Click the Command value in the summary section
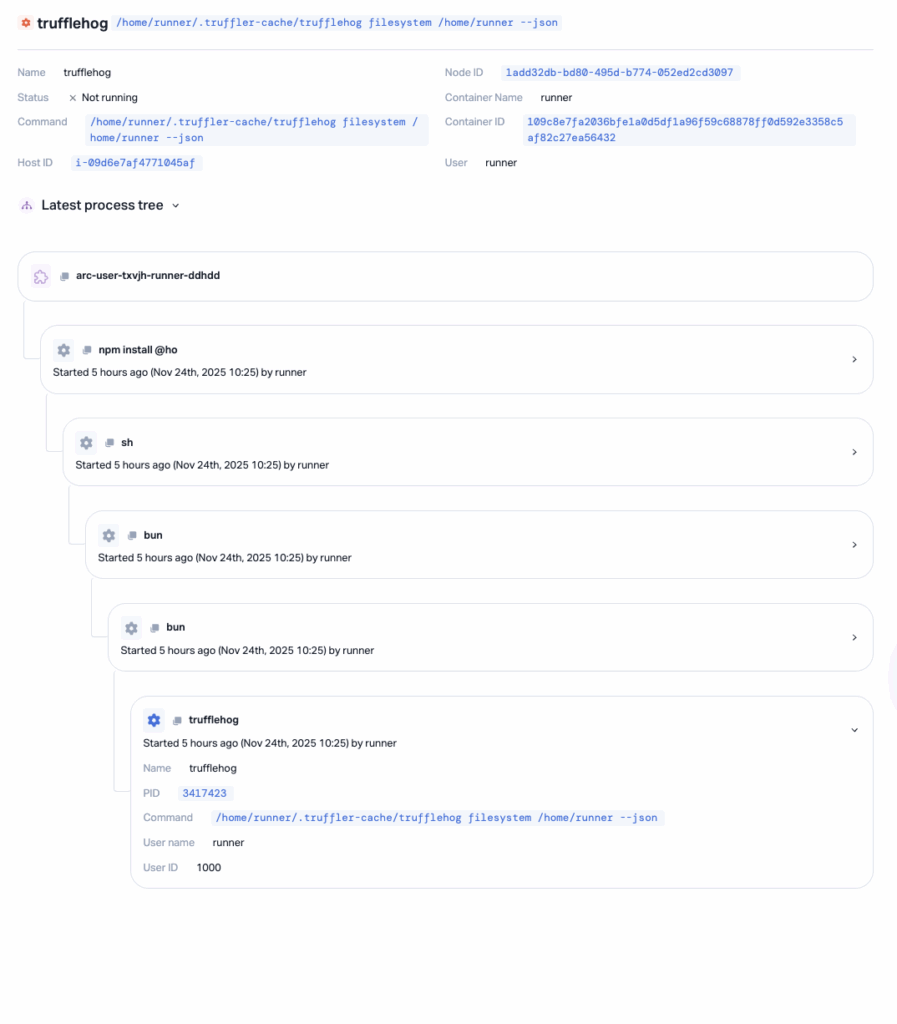This screenshot has width=897, height=1024. click(x=254, y=130)
